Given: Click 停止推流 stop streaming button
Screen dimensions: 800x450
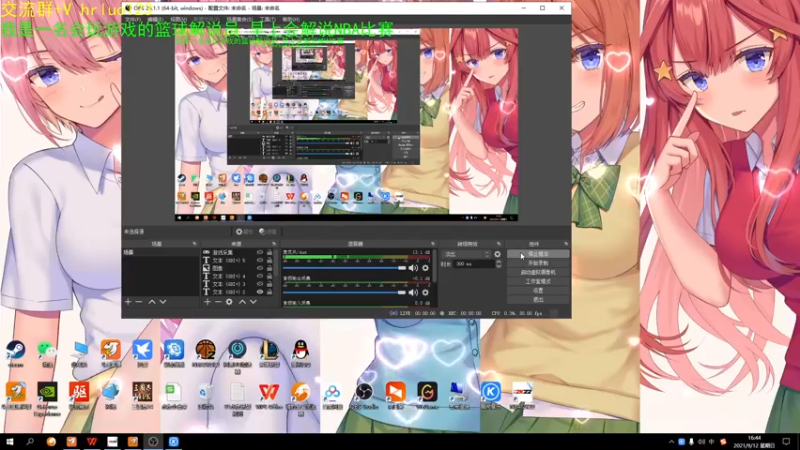Looking at the screenshot, I should tap(538, 254).
